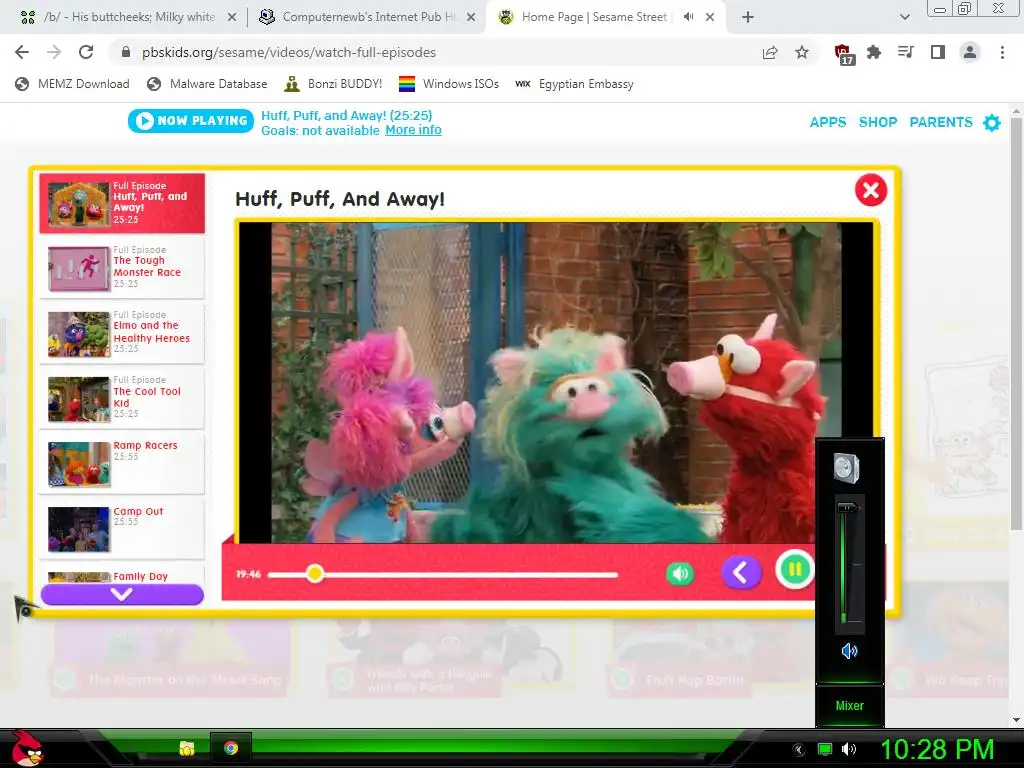
Task: Click the video frame showing the three pig puppets
Action: coord(556,383)
